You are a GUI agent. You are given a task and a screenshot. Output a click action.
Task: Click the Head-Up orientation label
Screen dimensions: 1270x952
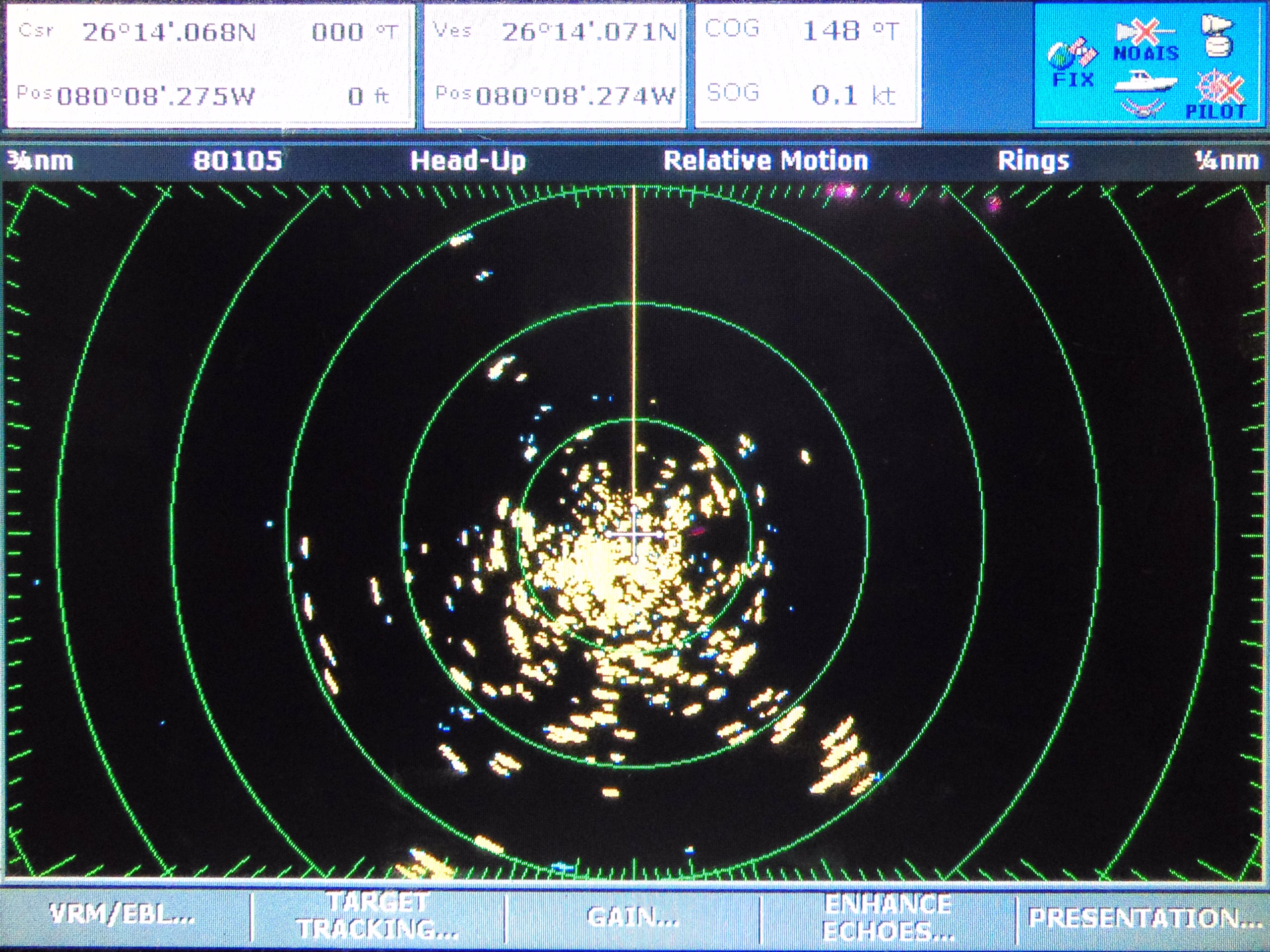[468, 161]
